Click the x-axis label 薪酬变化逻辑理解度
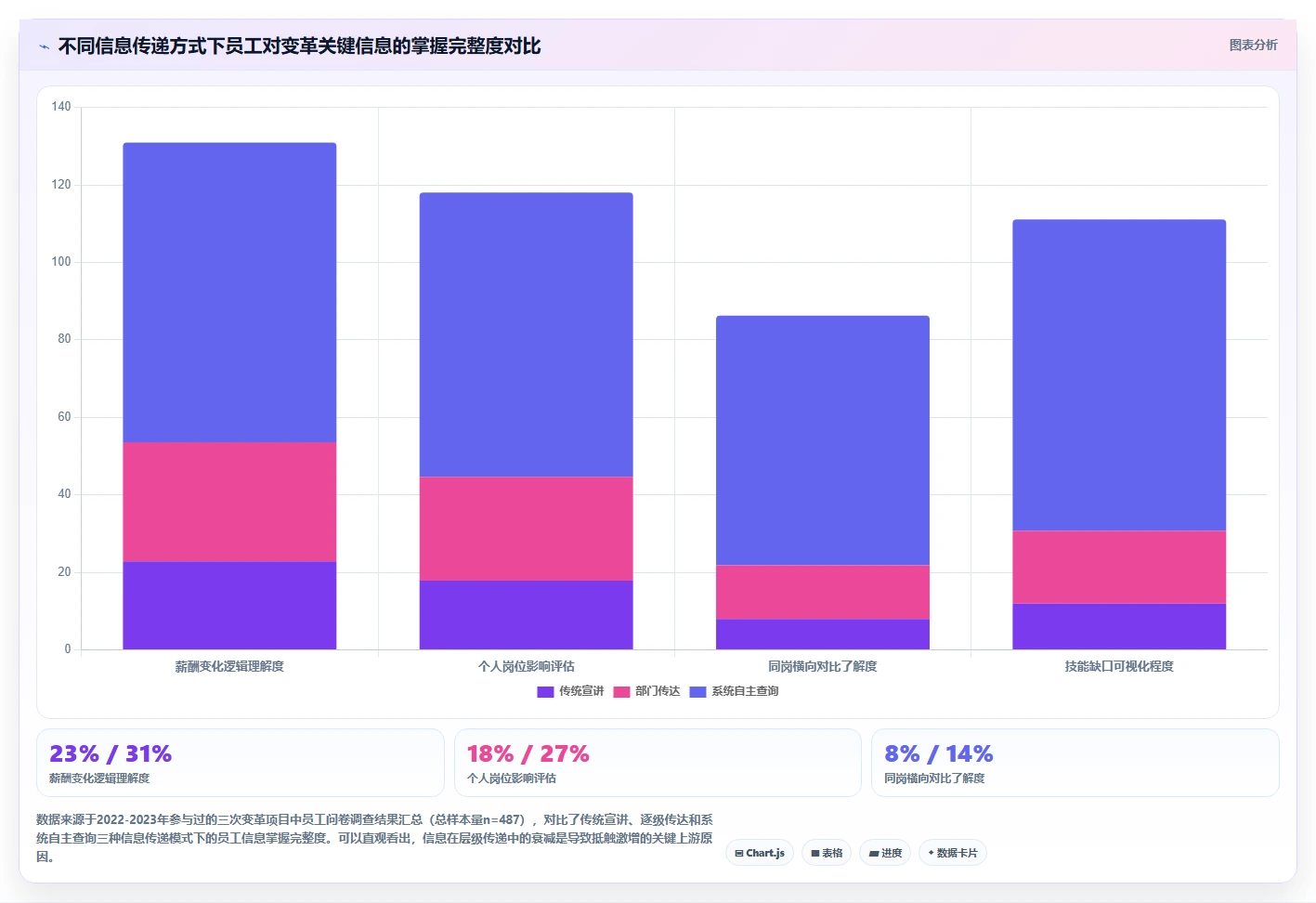Screen dimensions: 1316x903 point(229,666)
